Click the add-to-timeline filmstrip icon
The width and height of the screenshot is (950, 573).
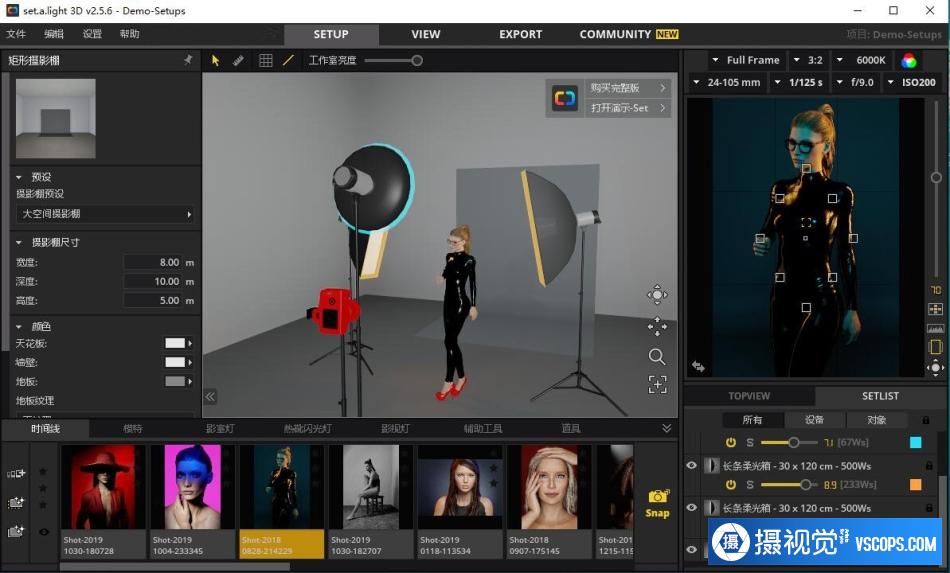pos(16,473)
